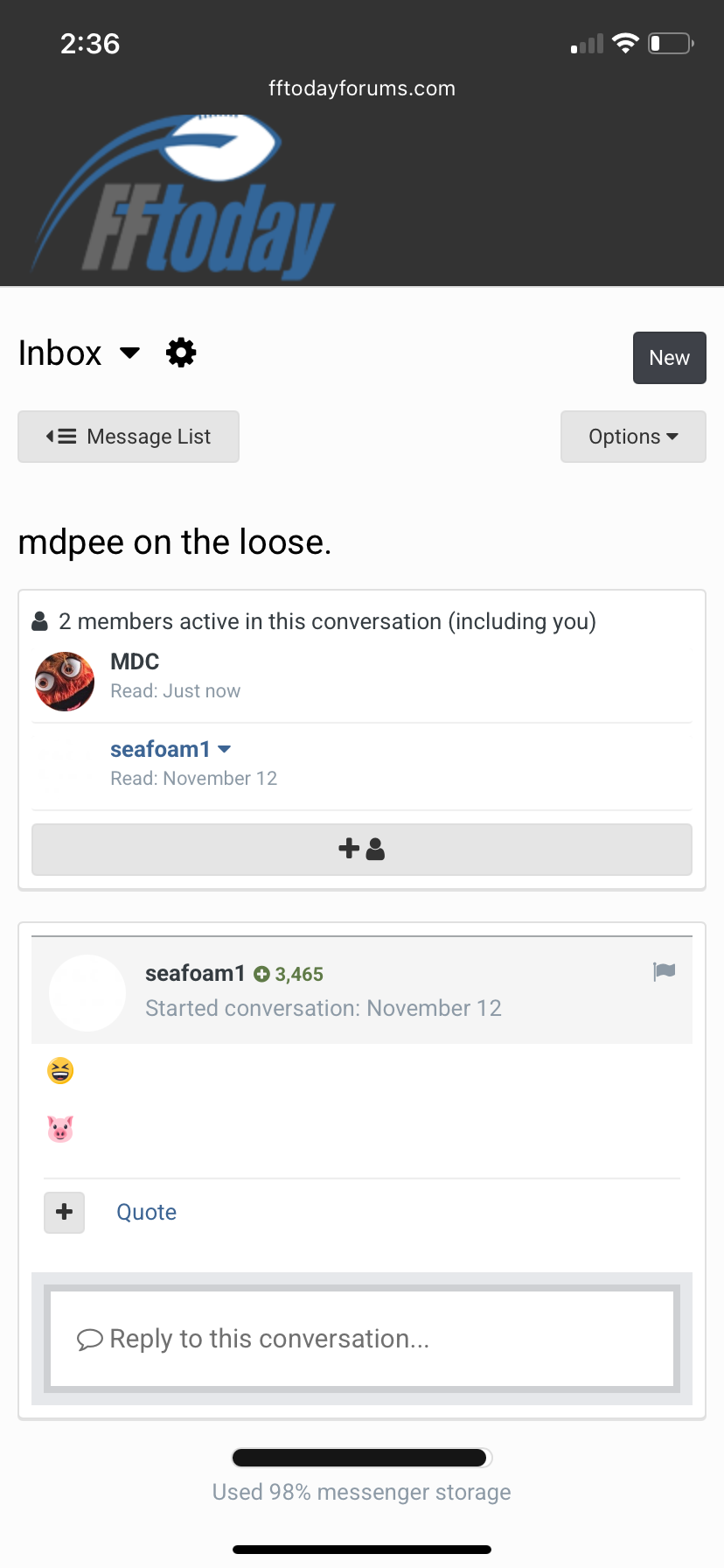
Task: Open the Options dropdown
Action: click(633, 437)
